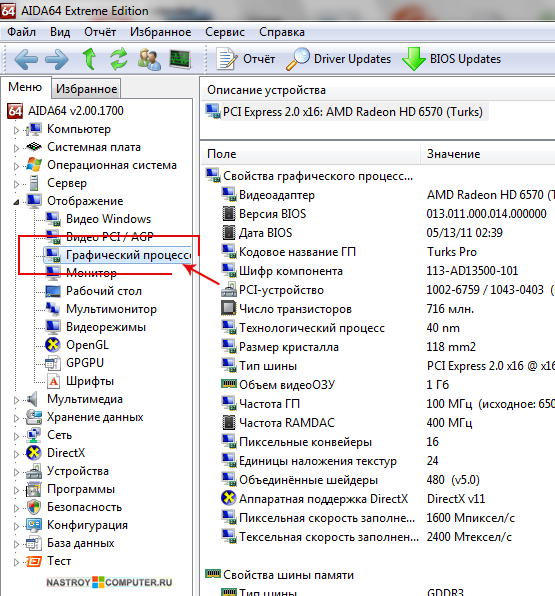Expand the Хранение данных node
Viewport: 555px width, 596px height.
tap(16, 418)
